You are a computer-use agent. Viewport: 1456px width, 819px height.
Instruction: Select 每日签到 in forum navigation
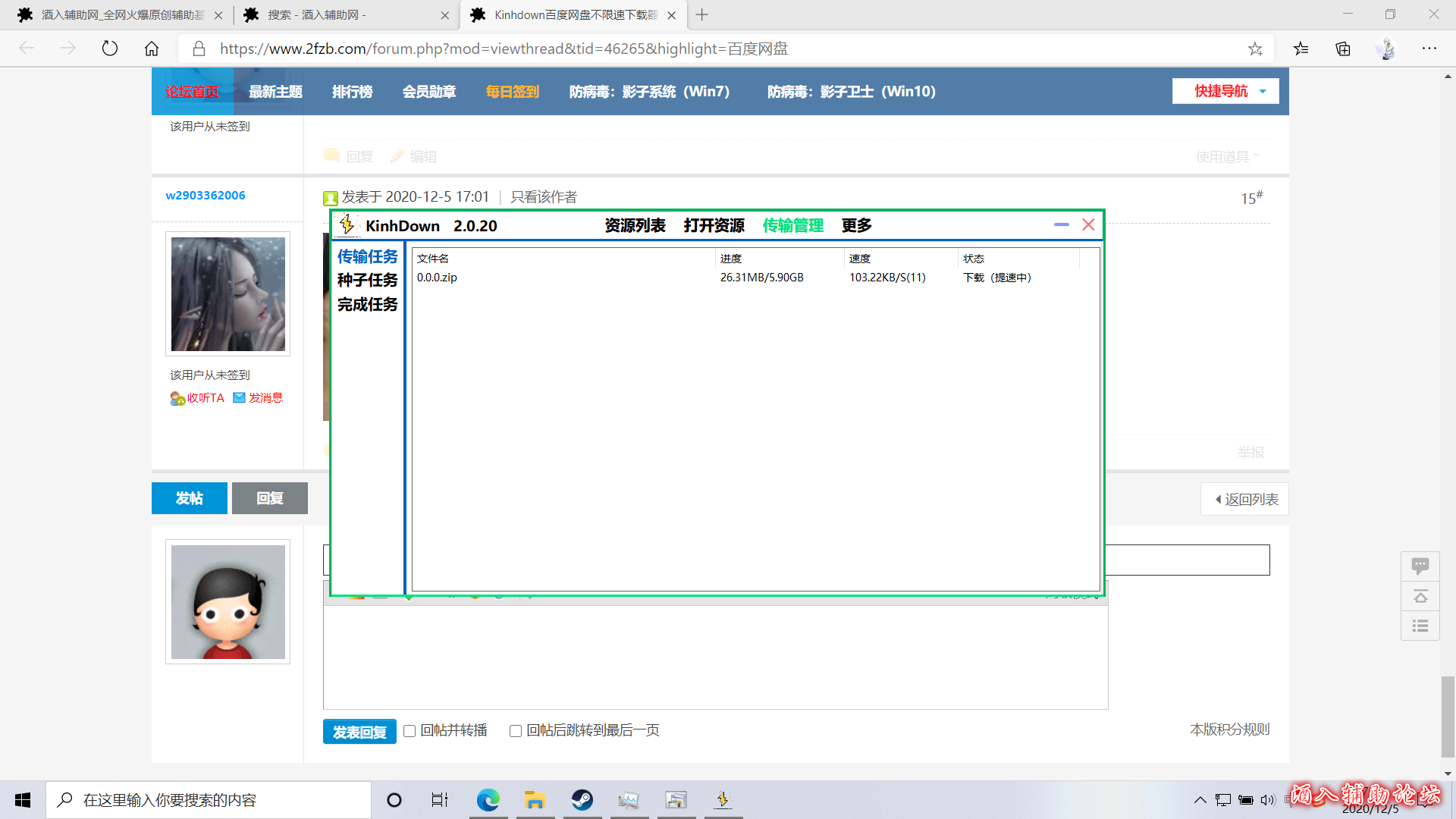coord(512,92)
